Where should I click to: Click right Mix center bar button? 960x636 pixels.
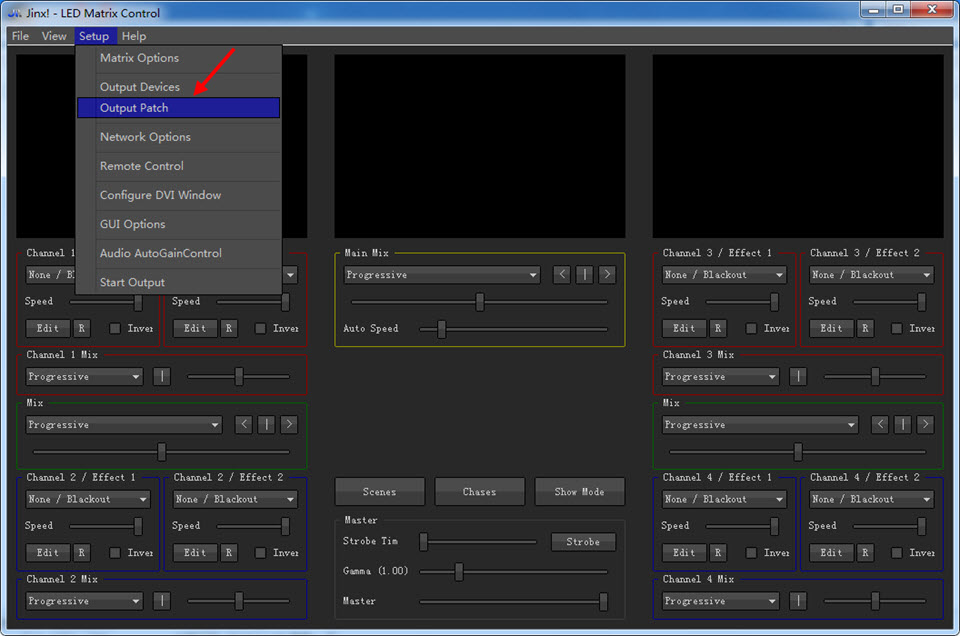click(x=902, y=424)
